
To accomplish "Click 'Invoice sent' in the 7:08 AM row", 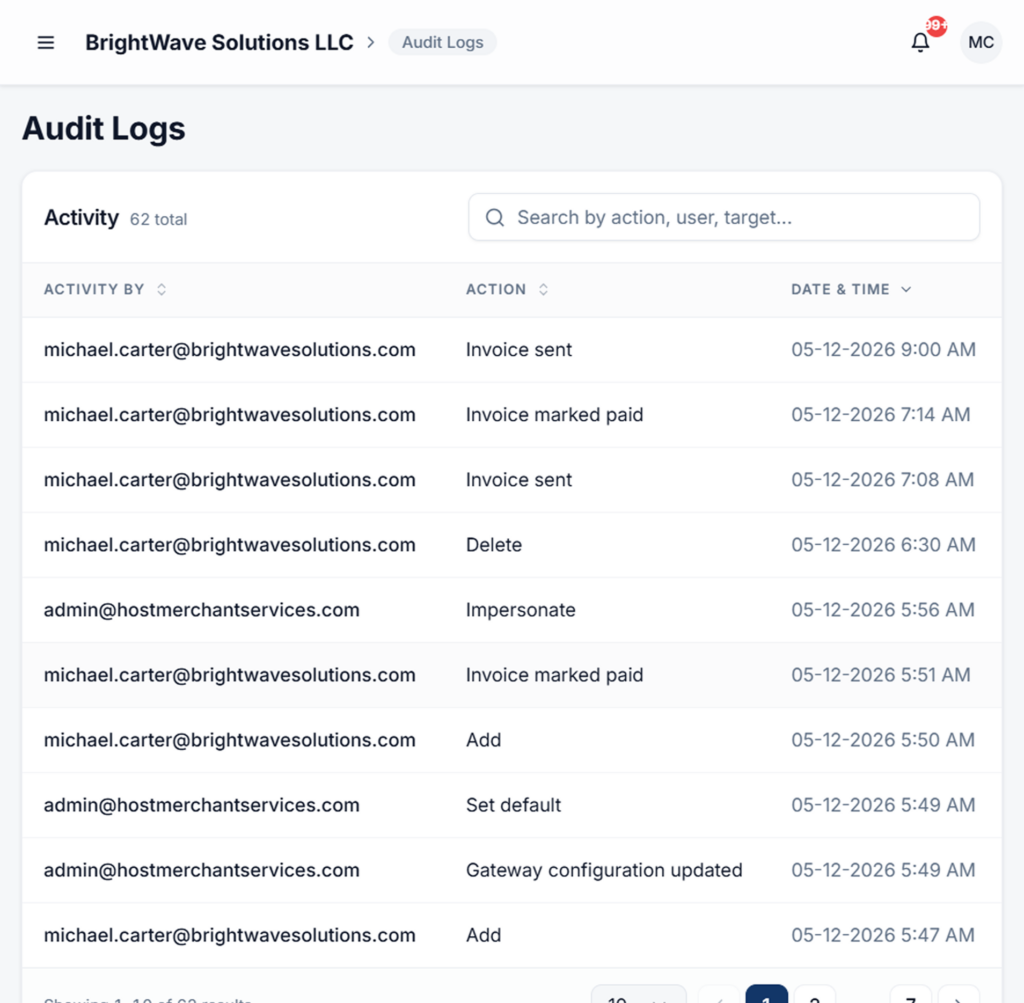I will click(x=519, y=480).
